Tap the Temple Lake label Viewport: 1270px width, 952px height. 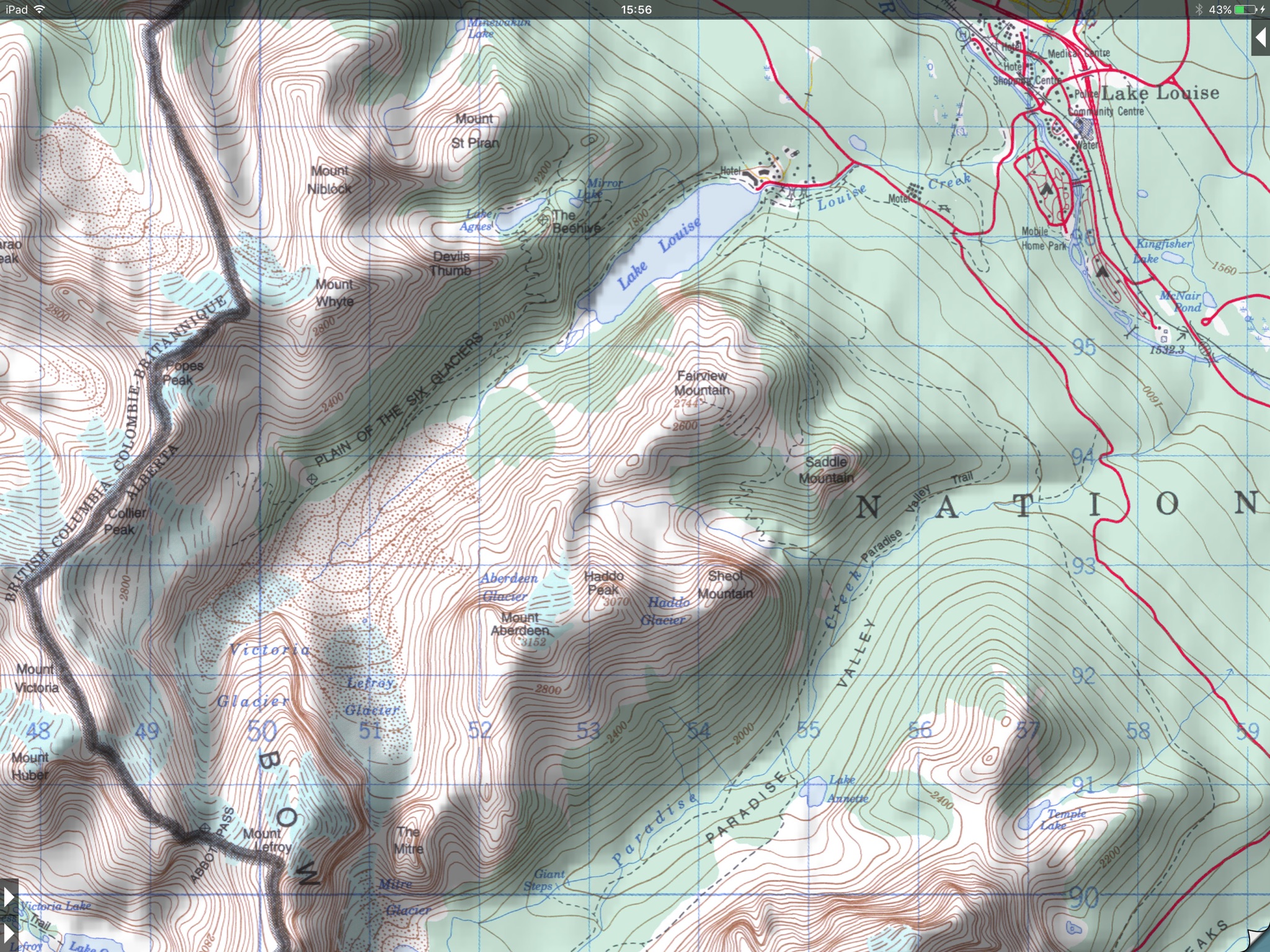[x=1065, y=819]
